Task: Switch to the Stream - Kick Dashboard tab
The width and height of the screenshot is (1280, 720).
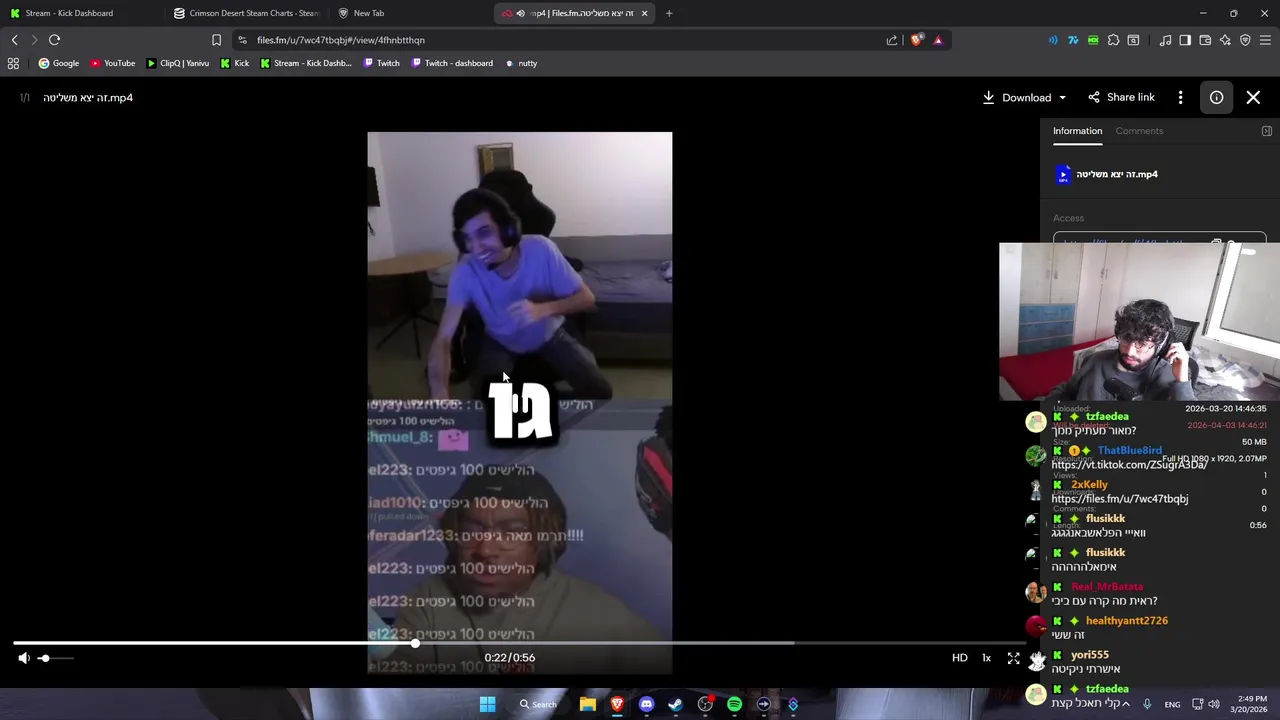Action: [x=80, y=13]
